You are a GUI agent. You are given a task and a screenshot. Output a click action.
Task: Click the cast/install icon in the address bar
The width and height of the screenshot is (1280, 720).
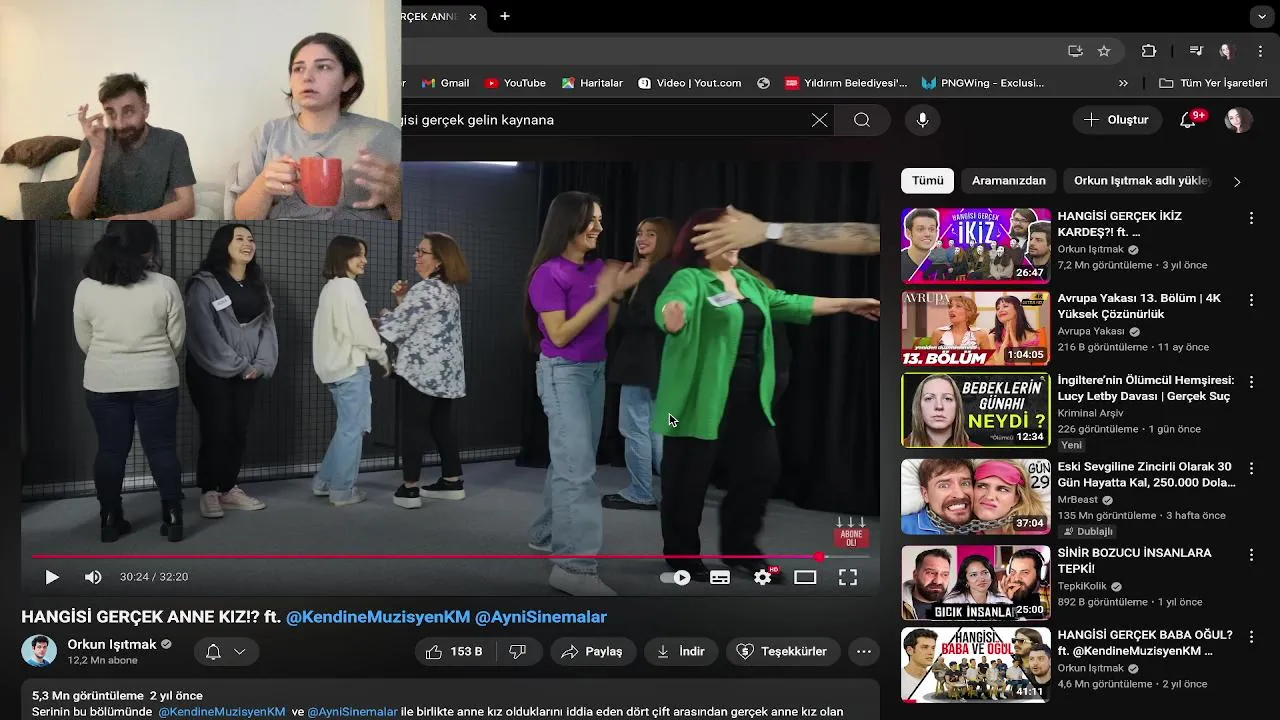(x=1075, y=51)
